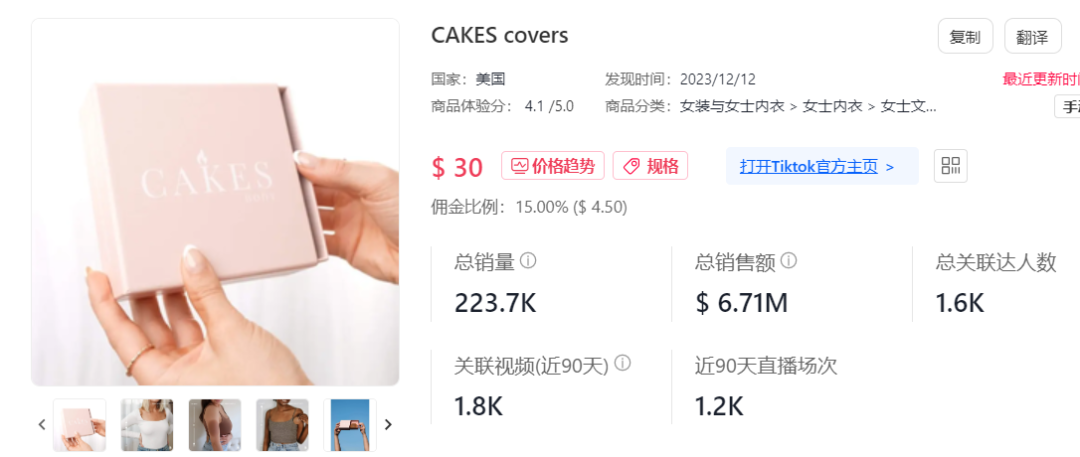Click 女装与女士内衣 category breadcrumb
The height and width of the screenshot is (457, 1080).
[732, 107]
